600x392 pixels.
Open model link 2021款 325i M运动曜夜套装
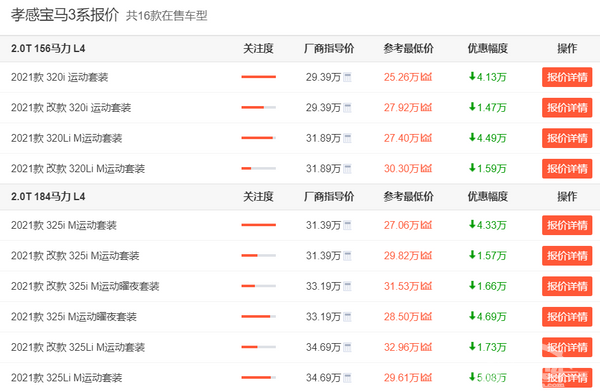[x=73, y=317]
